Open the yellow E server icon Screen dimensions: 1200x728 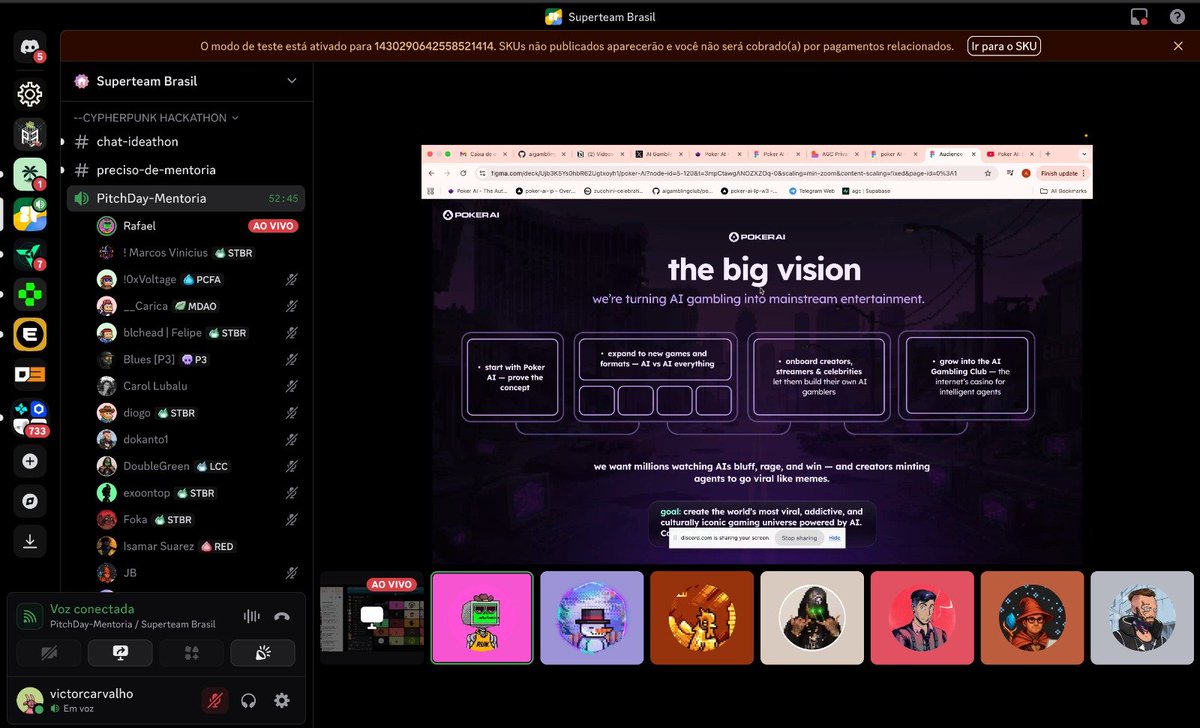click(x=30, y=335)
